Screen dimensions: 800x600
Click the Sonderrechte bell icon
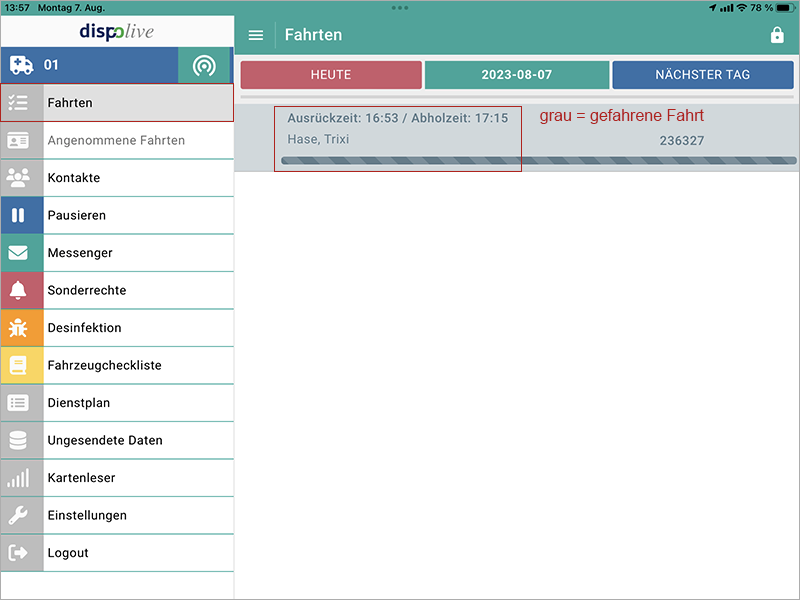pyautogui.click(x=21, y=290)
